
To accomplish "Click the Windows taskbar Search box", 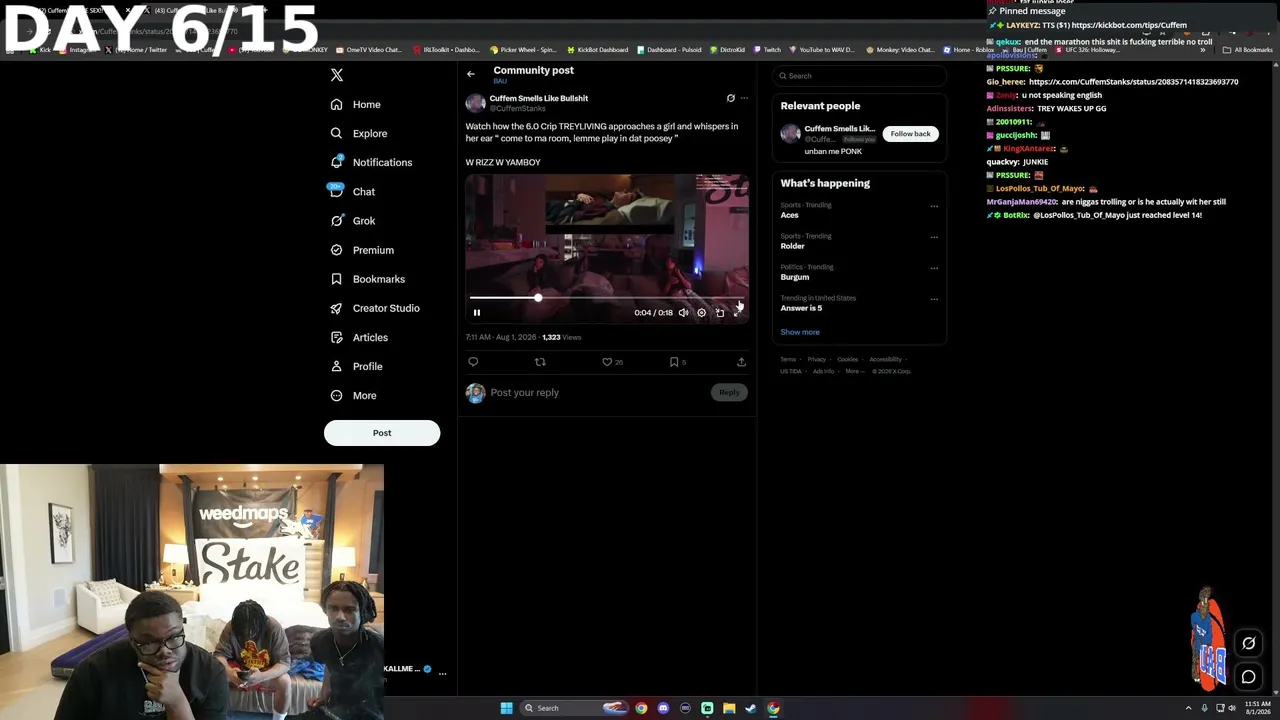I will 574,708.
